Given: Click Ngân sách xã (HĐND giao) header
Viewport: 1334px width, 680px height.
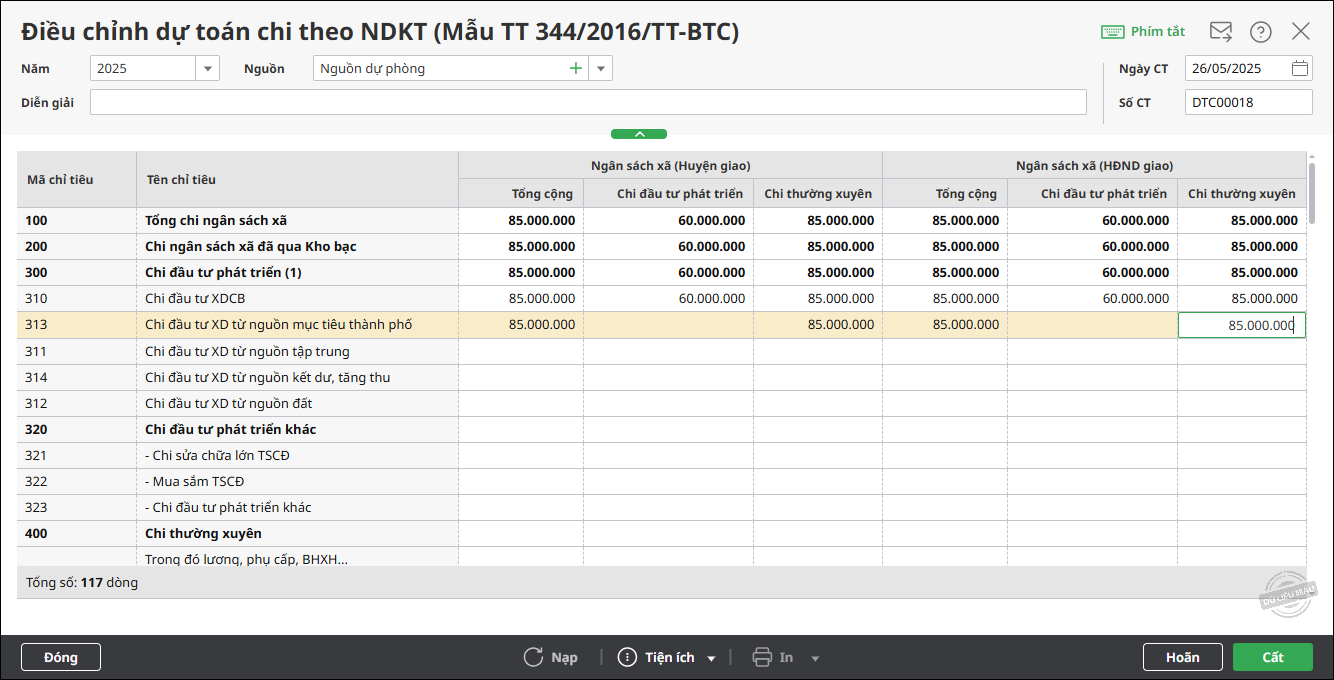Looking at the screenshot, I should coord(1094,165).
